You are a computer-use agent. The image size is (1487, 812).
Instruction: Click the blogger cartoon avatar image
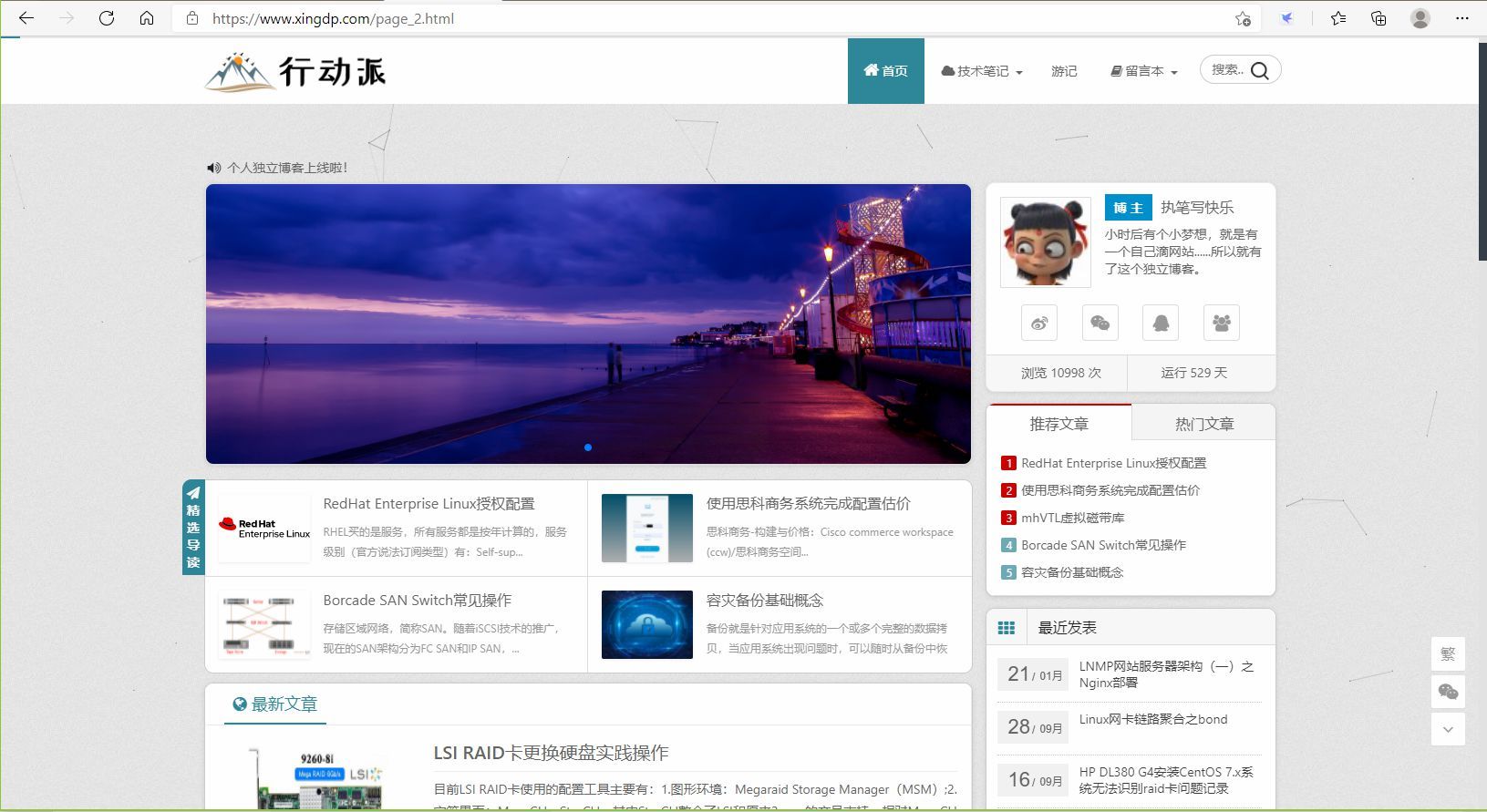coord(1046,242)
